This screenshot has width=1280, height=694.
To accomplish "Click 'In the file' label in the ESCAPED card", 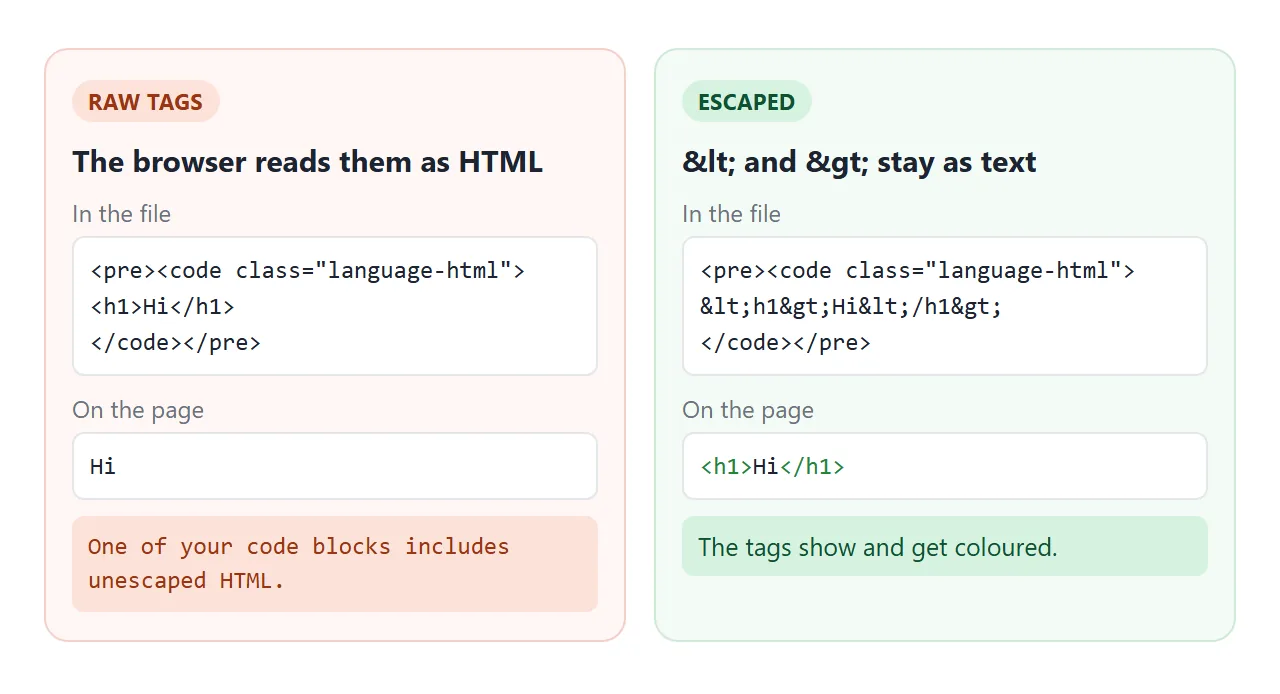I will pyautogui.click(x=731, y=214).
